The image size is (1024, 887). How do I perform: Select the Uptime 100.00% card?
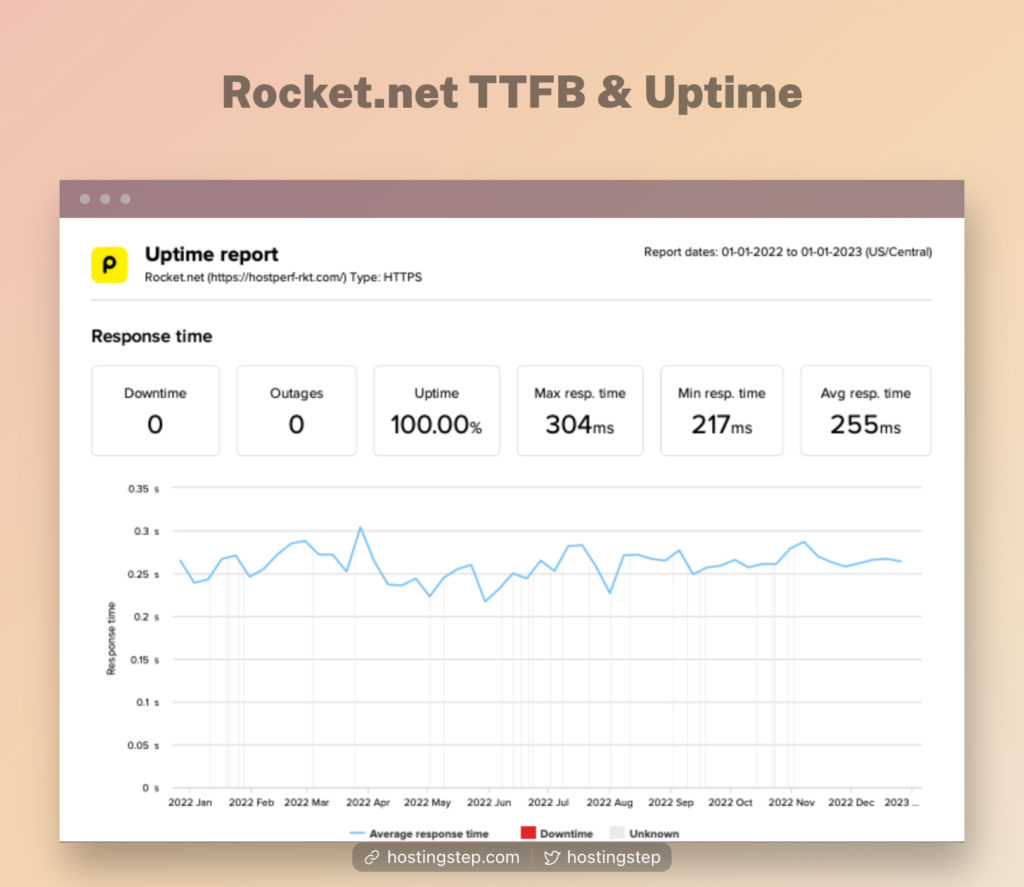pos(436,410)
